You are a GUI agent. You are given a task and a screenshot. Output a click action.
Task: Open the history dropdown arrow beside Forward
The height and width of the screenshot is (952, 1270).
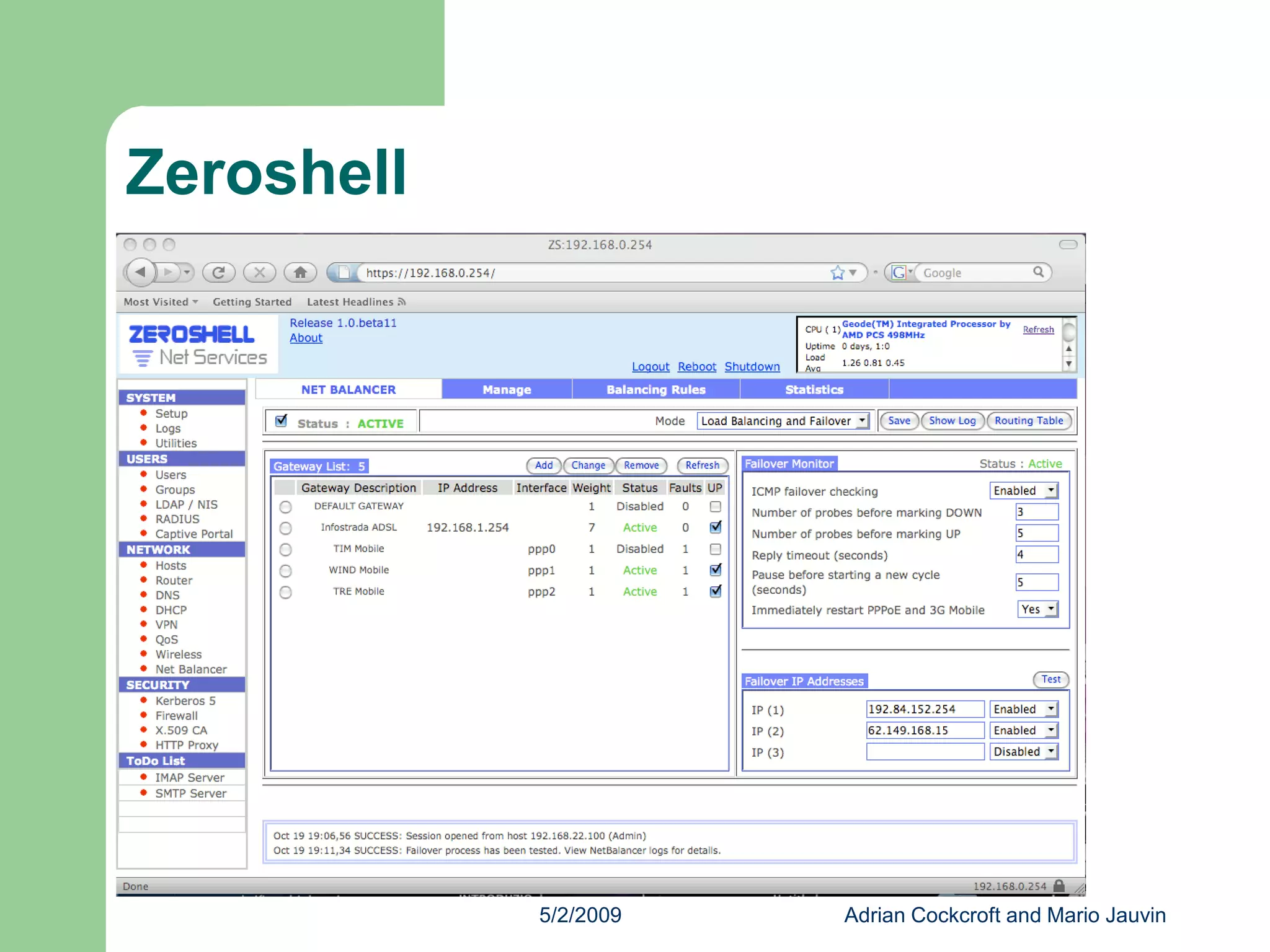187,272
